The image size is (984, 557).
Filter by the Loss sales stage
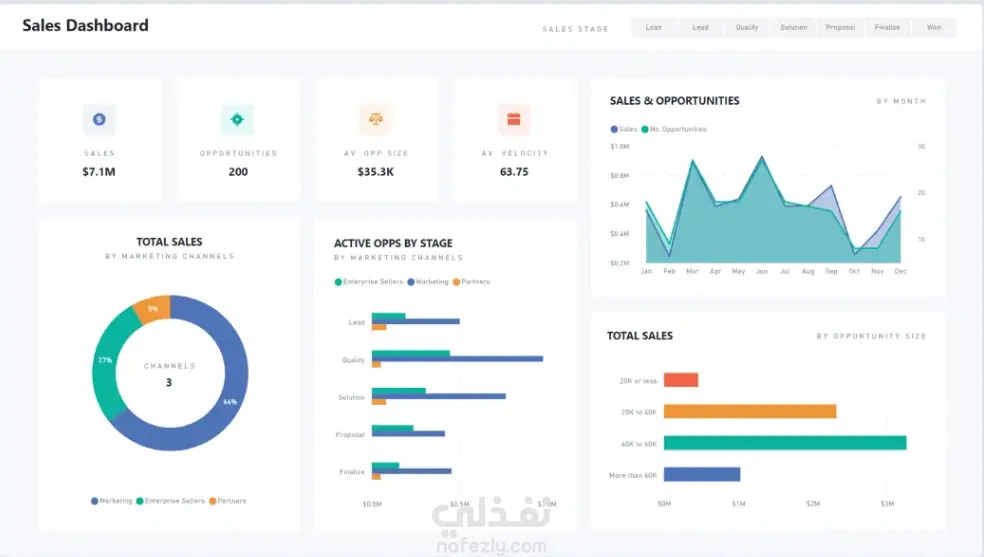654,28
